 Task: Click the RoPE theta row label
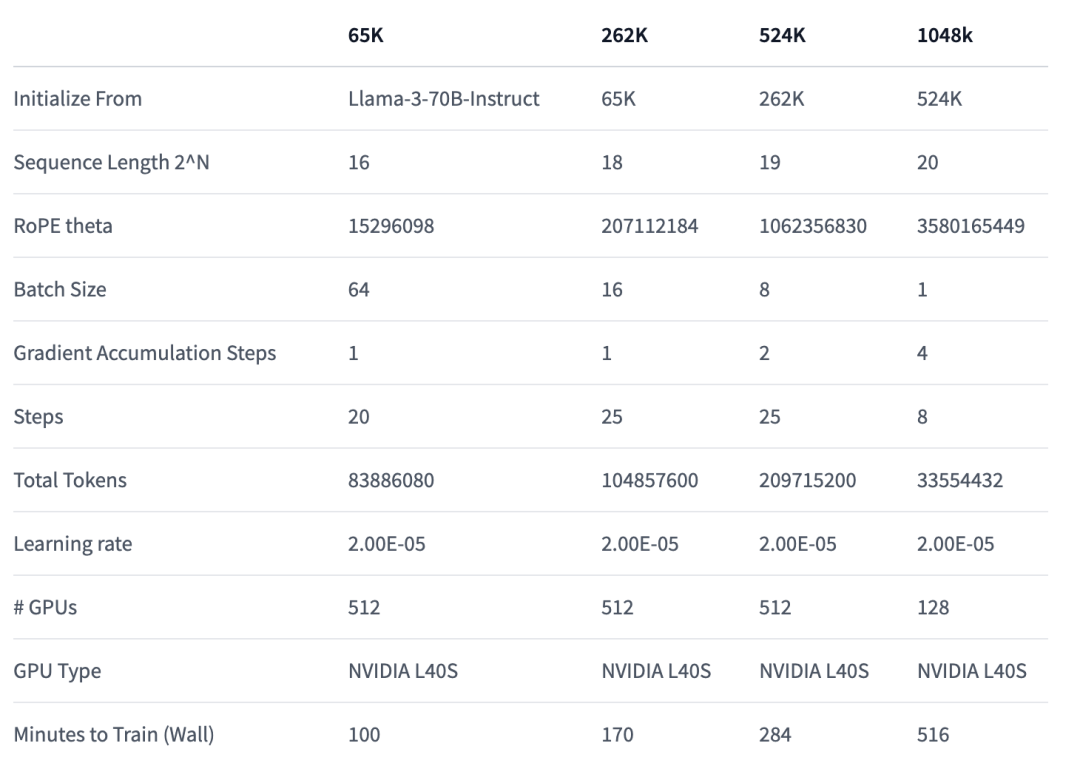click(x=63, y=226)
